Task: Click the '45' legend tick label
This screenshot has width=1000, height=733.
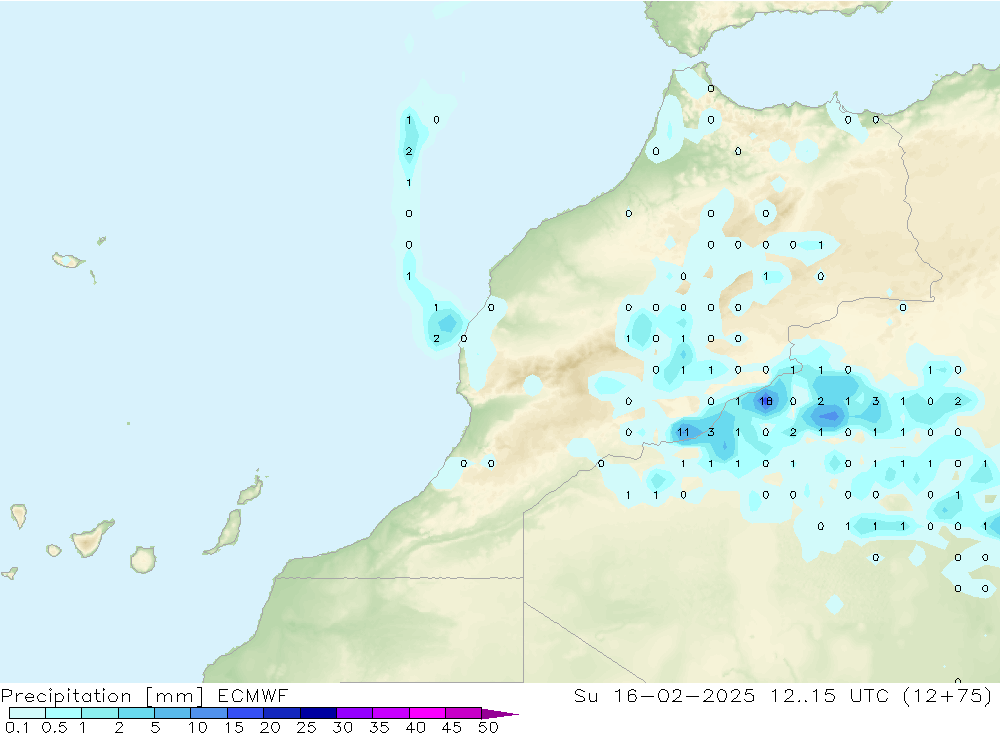Action: click(452, 727)
